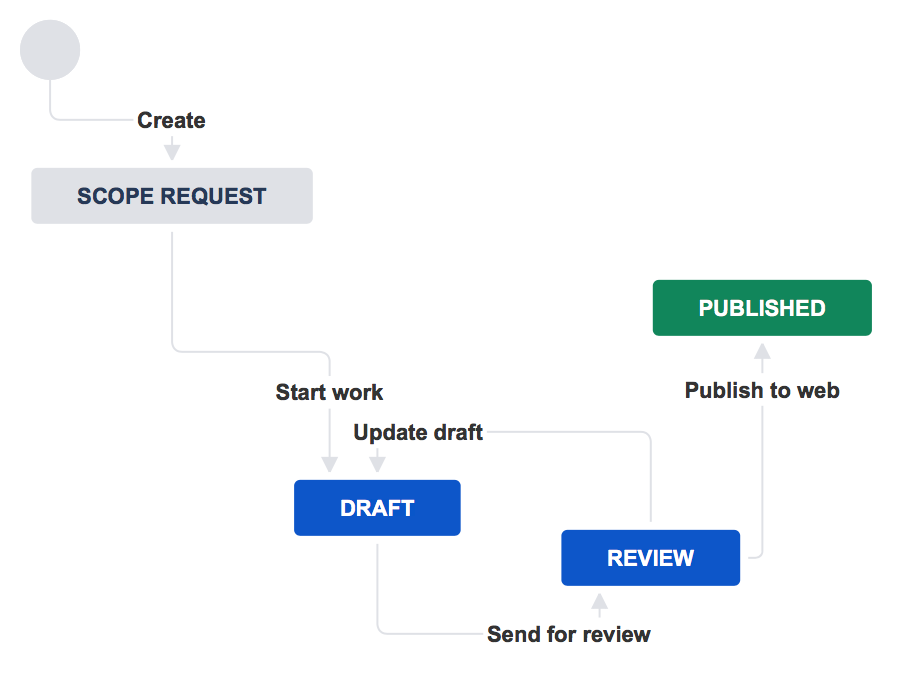Click the Publish to web transition label

(x=761, y=390)
